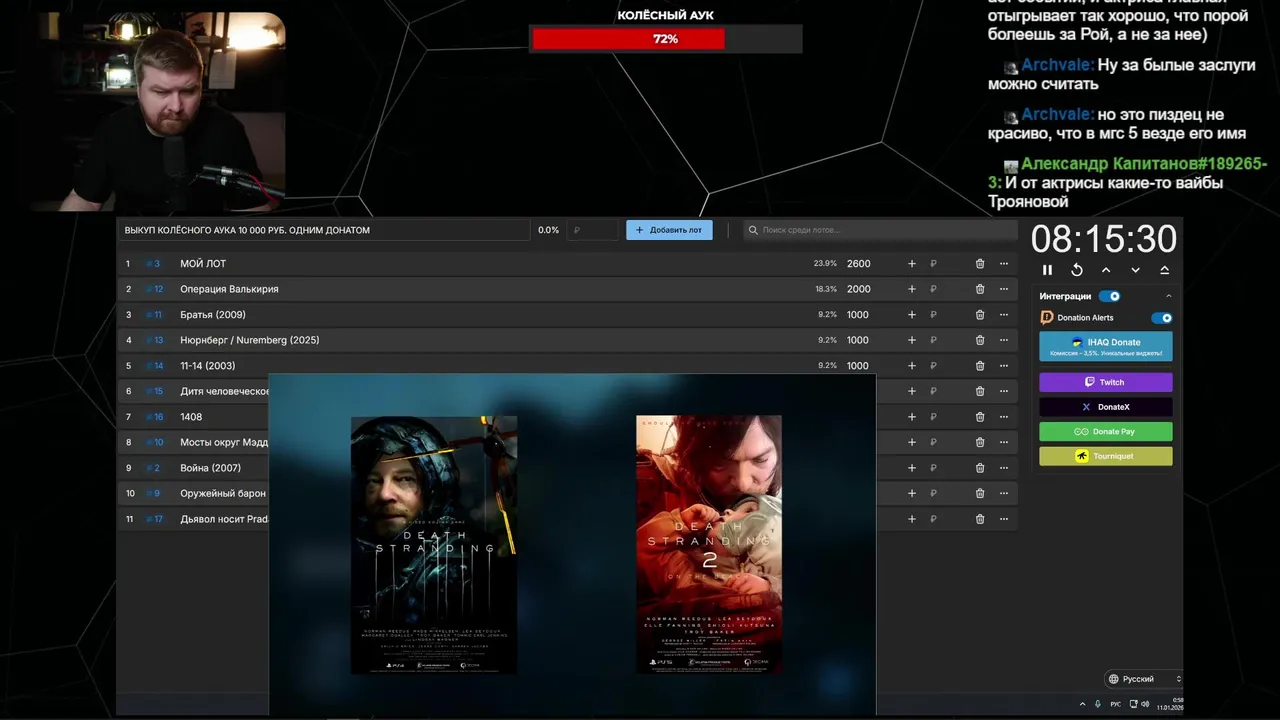Delete the Братья (2009) lot

pyautogui.click(x=980, y=315)
